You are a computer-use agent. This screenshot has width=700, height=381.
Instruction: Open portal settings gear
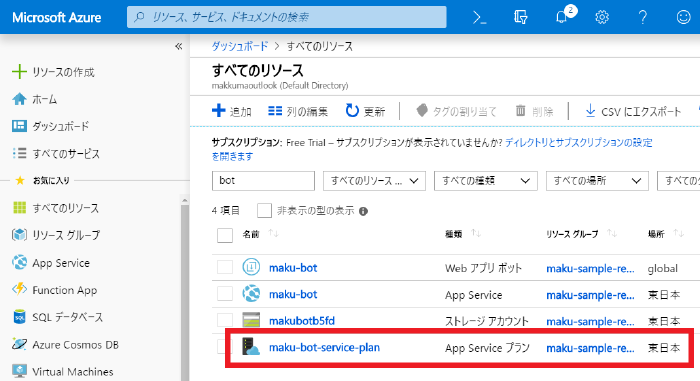click(x=602, y=17)
